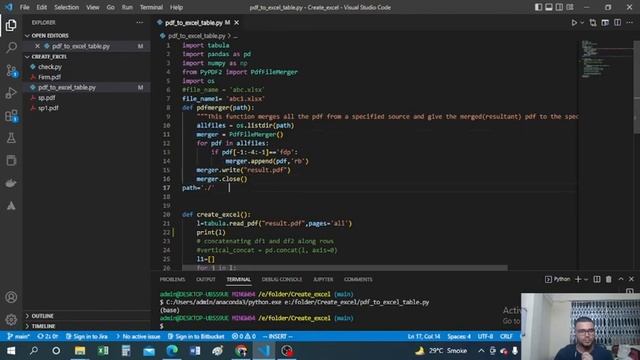Change indentation via Spaces: 4
Viewport: 640px width, 360px height.
point(459,337)
